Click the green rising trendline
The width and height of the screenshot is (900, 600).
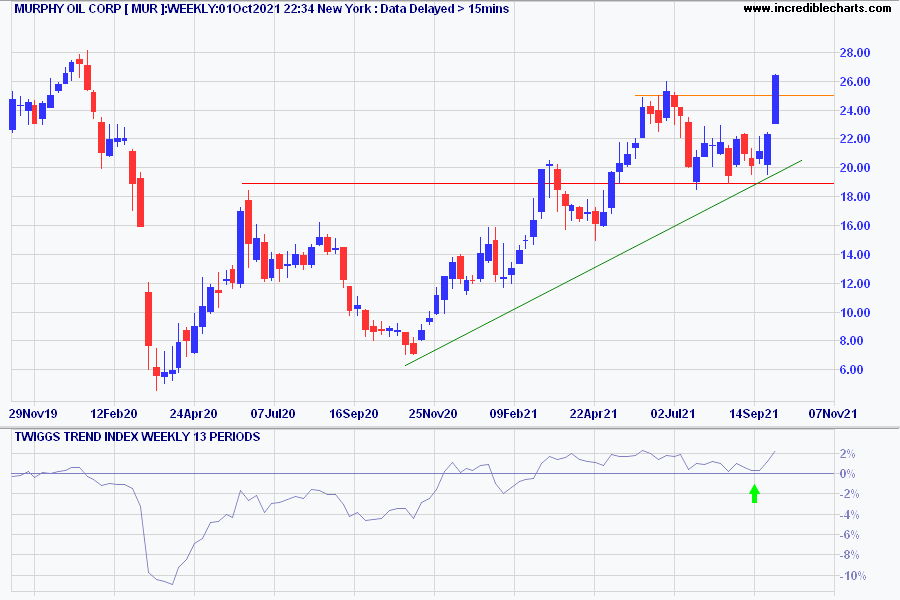603,264
